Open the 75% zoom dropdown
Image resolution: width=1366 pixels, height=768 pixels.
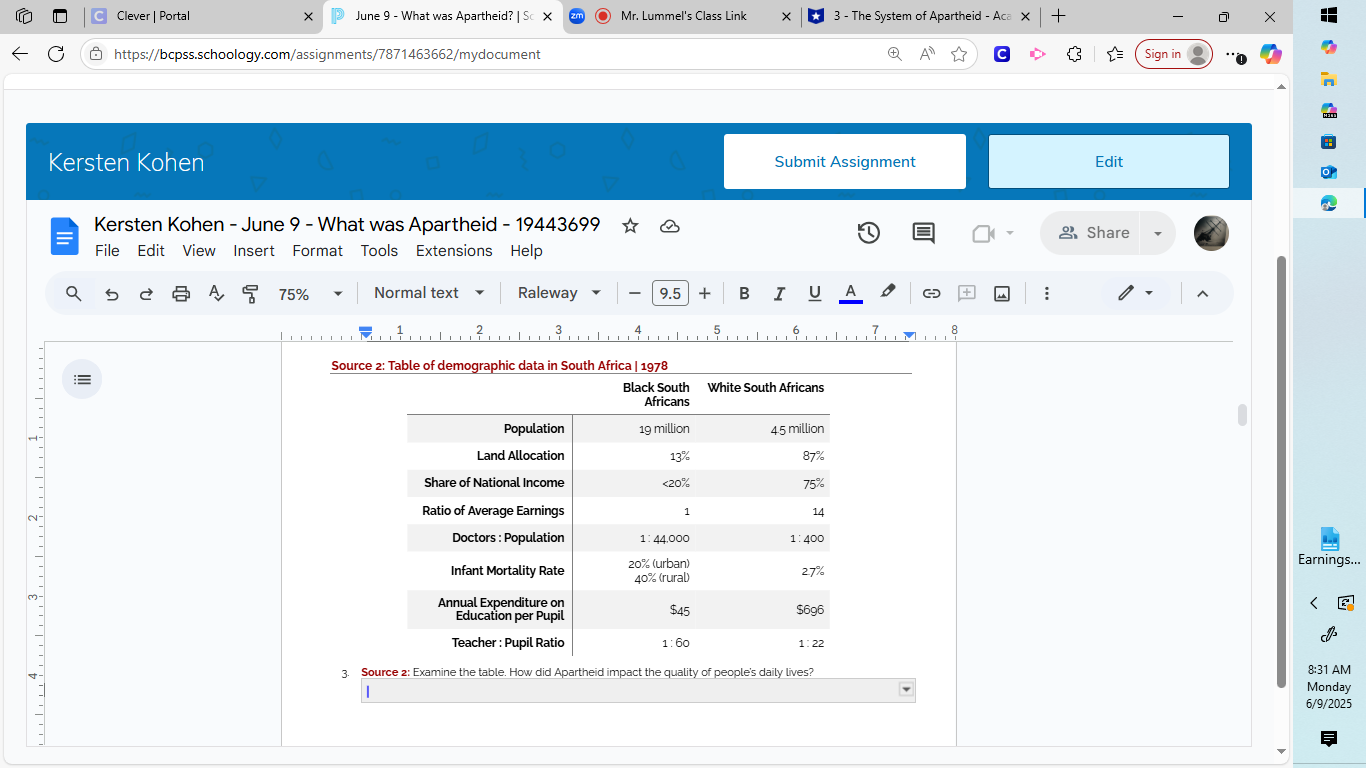[310, 294]
